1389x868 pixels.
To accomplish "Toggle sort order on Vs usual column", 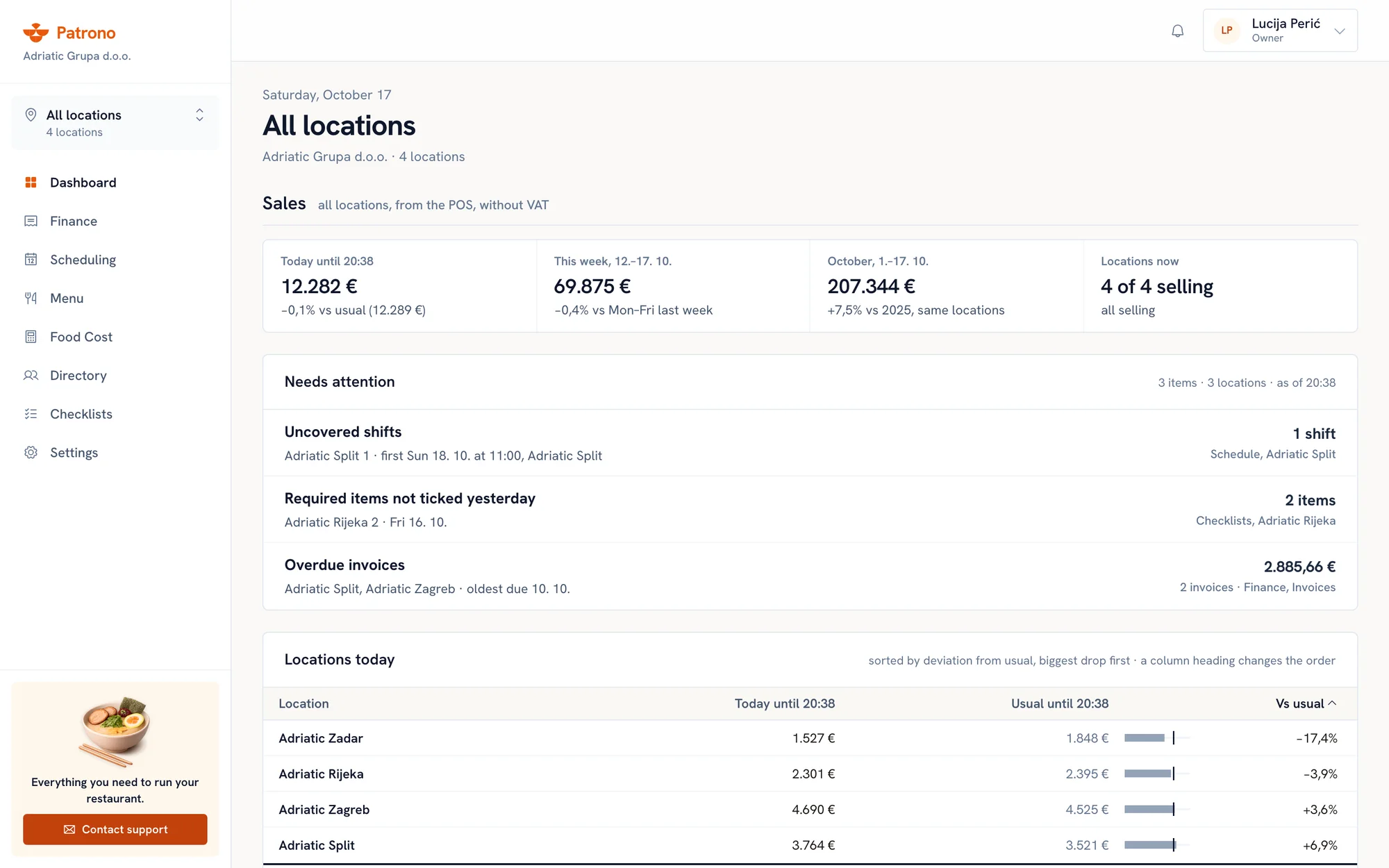I will coord(1306,703).
